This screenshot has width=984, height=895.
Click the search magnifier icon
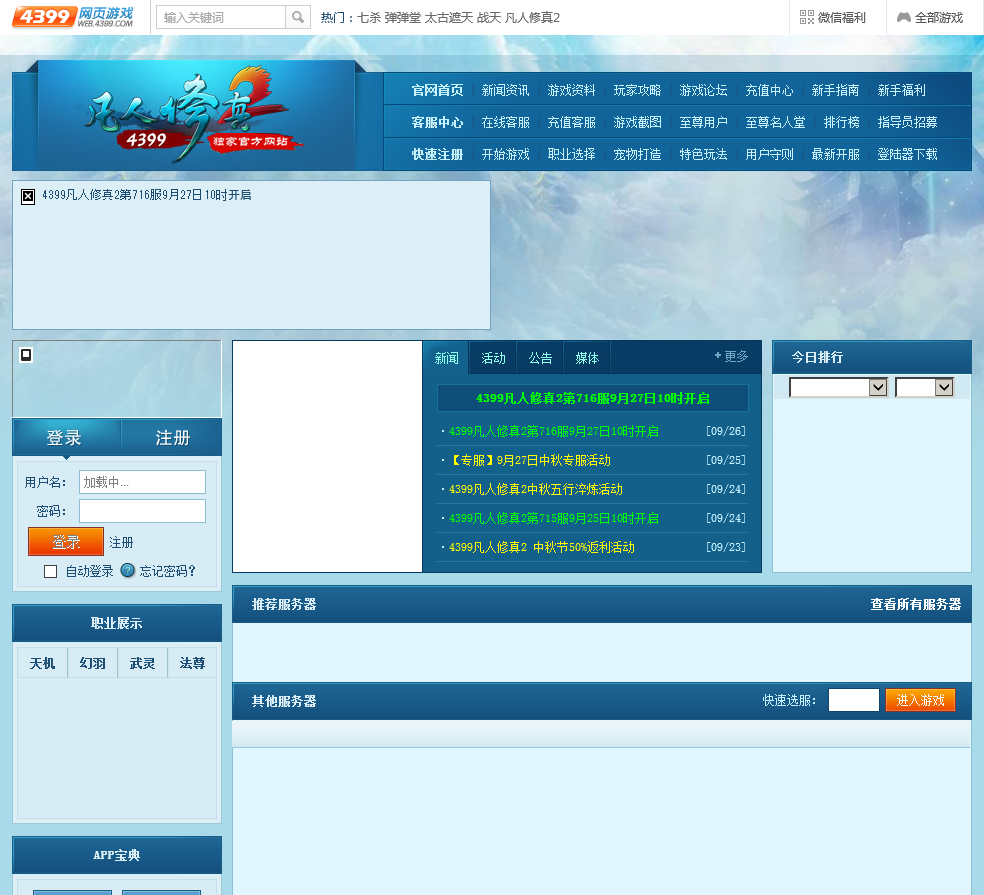point(298,17)
